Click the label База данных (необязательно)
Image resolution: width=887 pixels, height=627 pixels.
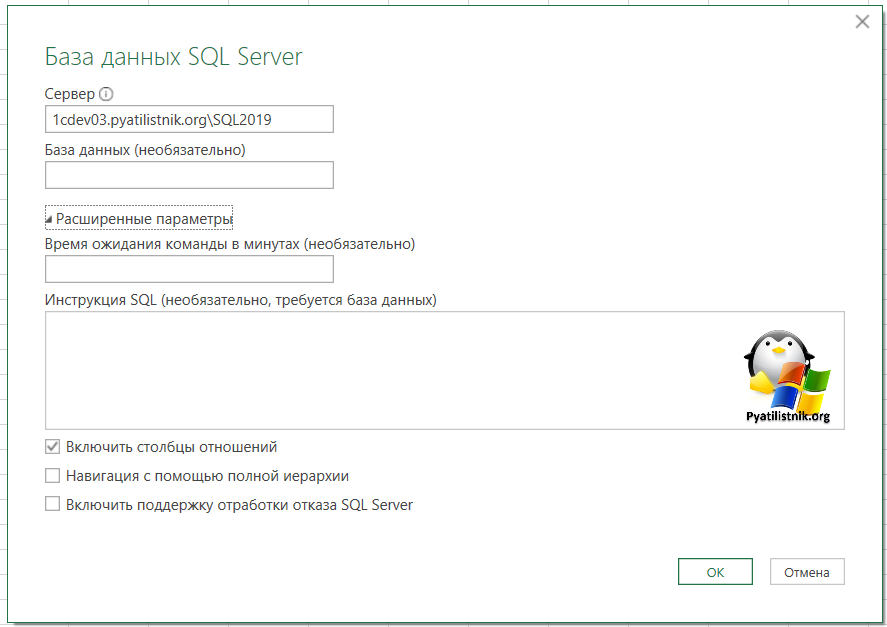click(x=145, y=150)
